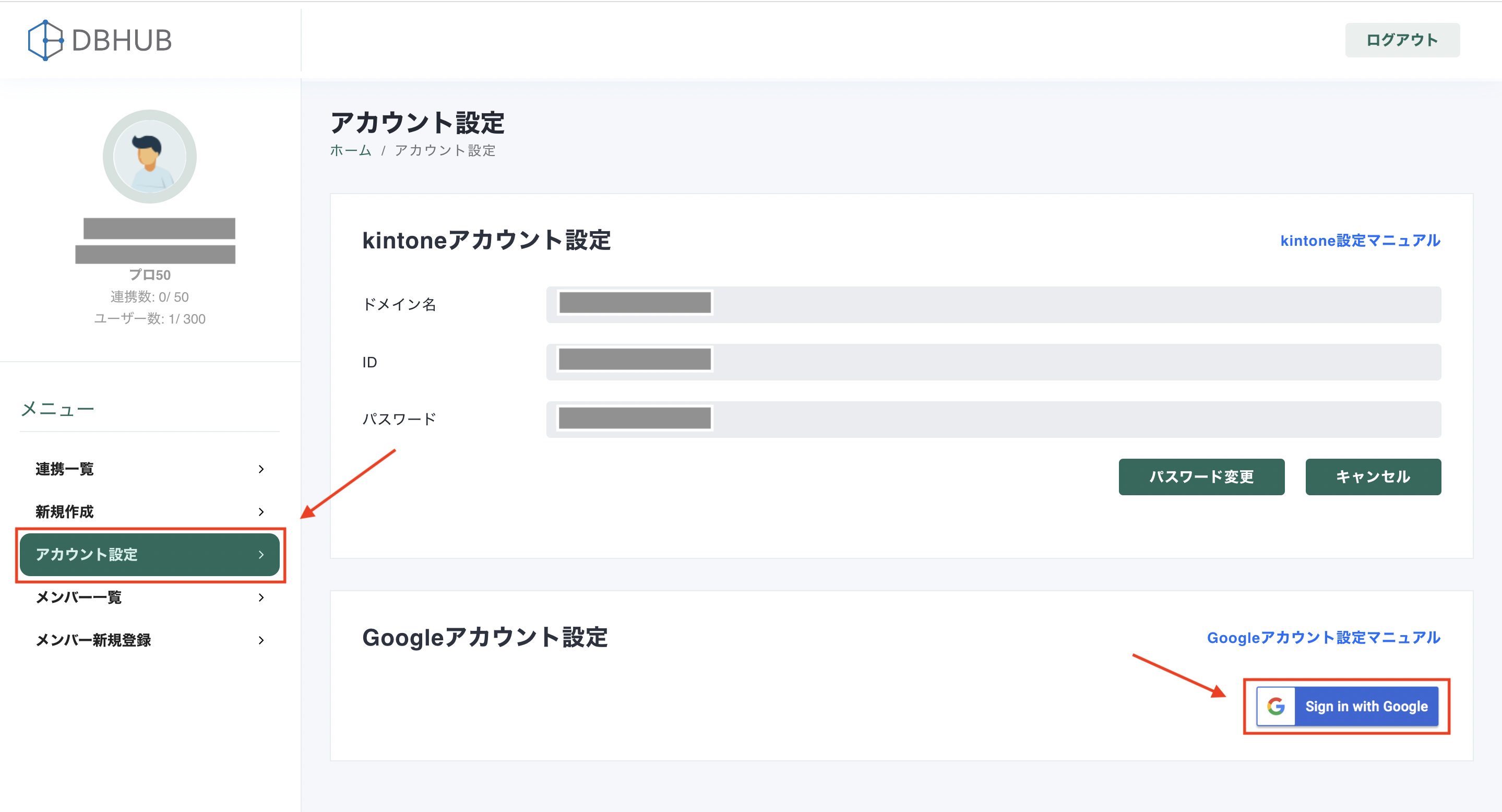Open Googleアカウント設定マニュアル link

(1323, 638)
